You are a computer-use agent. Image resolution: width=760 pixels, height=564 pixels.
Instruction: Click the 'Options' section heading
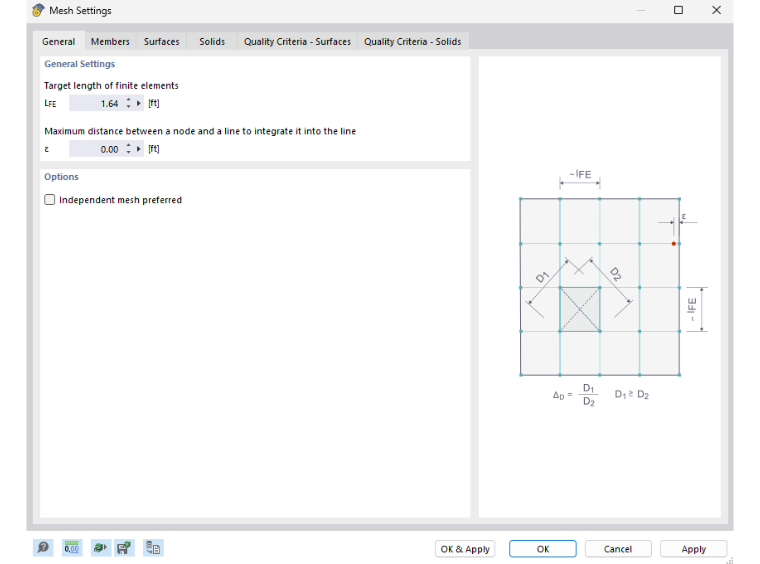pos(61,177)
